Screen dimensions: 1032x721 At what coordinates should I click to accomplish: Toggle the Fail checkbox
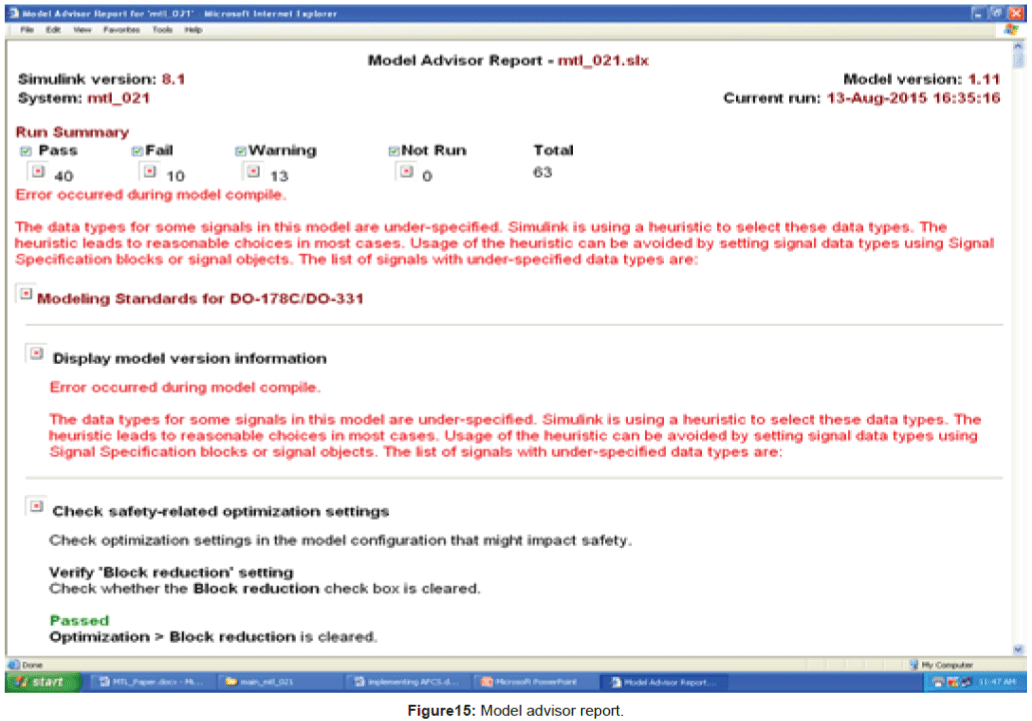click(137, 151)
